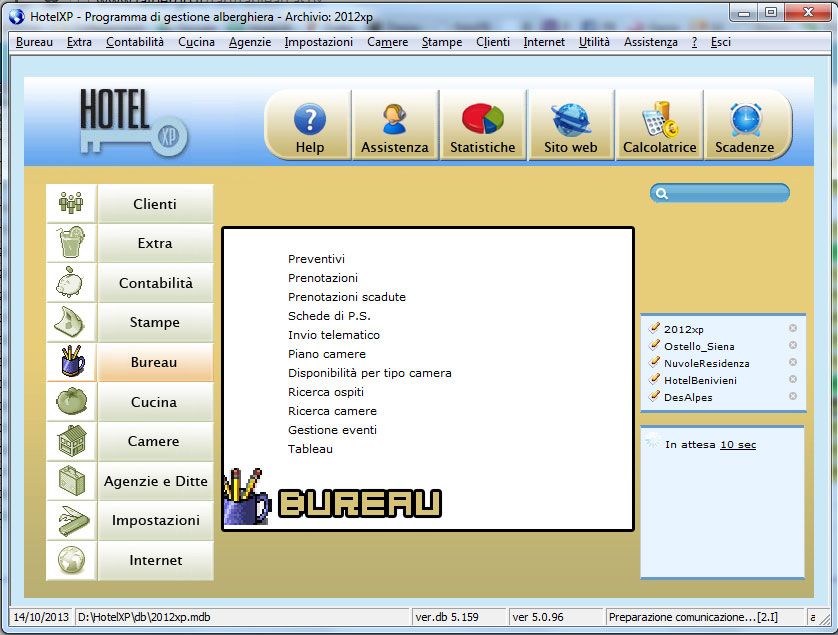Click the pencil icon beside Ostello_Siena
The image size is (838, 635).
click(x=654, y=345)
